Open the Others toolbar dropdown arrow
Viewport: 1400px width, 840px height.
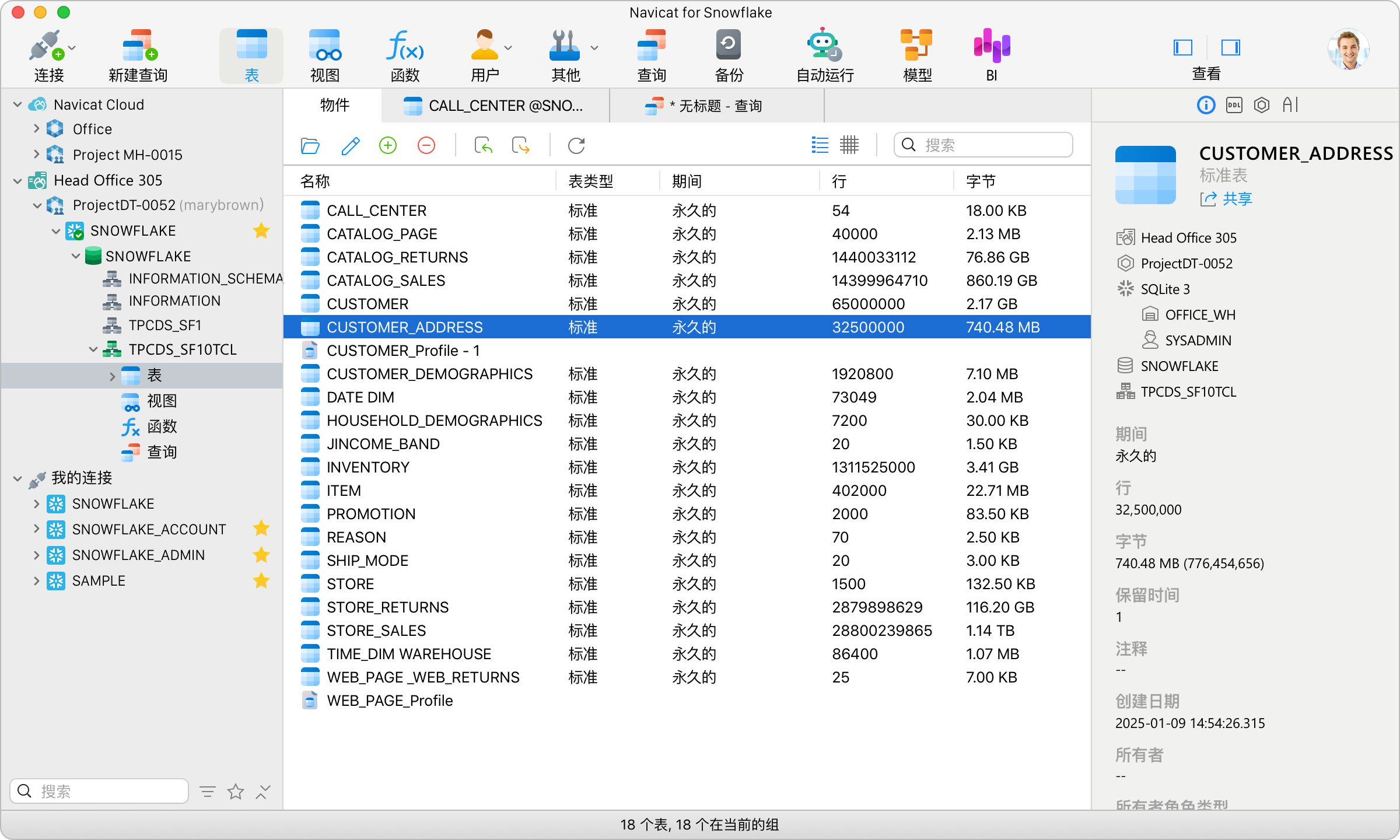[x=594, y=48]
